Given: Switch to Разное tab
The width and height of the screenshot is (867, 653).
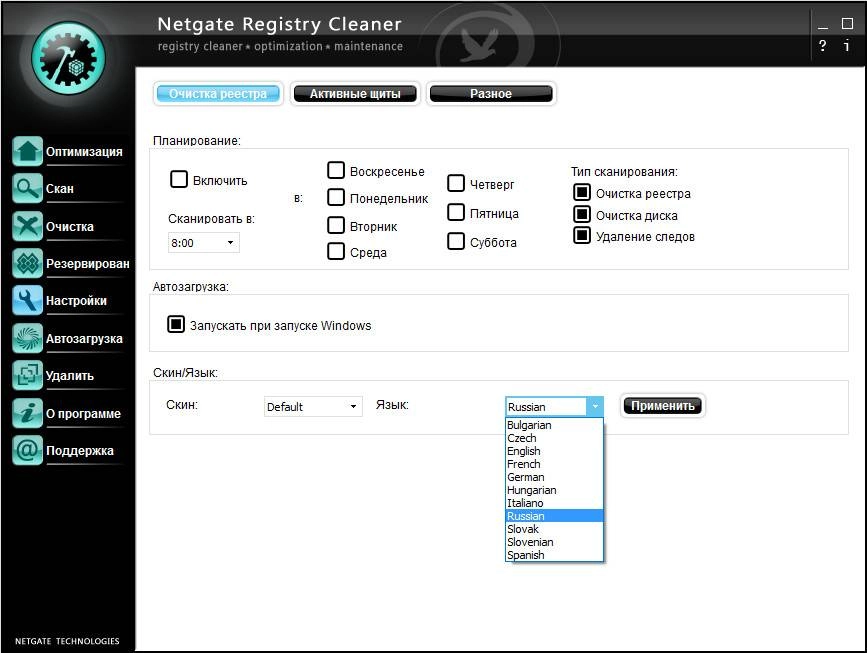Looking at the screenshot, I should coord(491,93).
